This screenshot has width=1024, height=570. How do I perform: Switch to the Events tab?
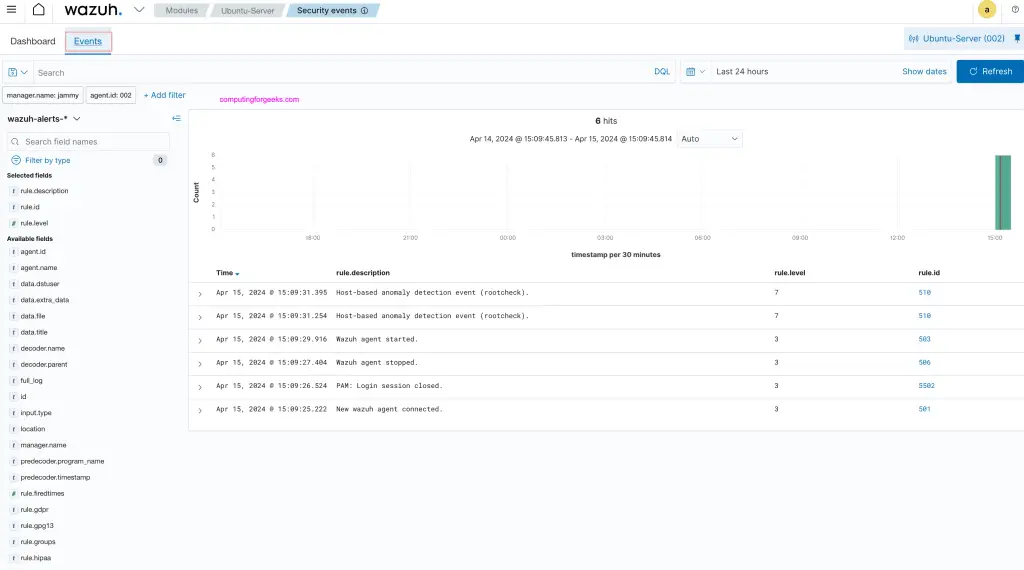(x=88, y=41)
